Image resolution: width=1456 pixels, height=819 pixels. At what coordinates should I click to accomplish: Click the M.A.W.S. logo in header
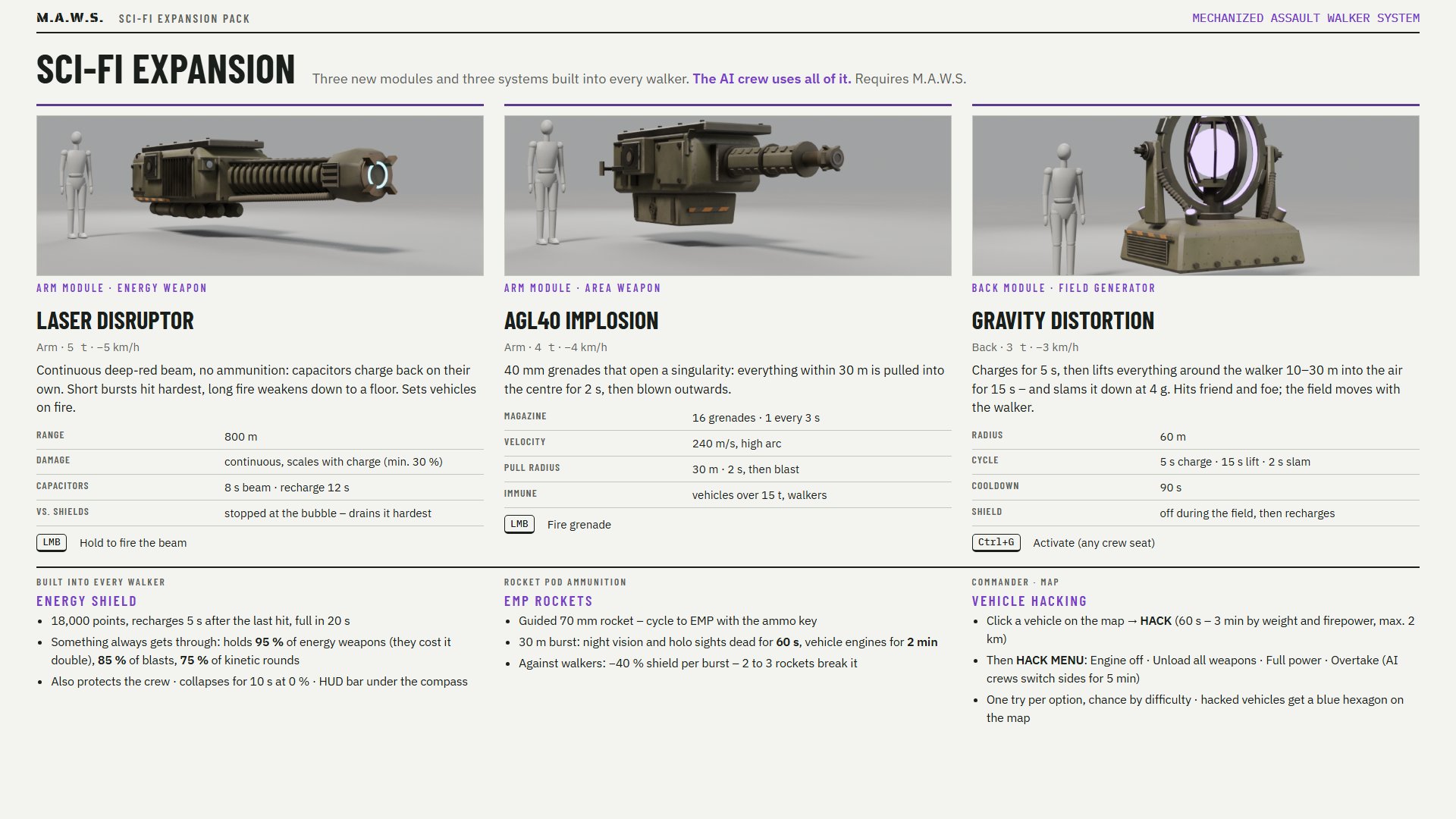click(70, 17)
